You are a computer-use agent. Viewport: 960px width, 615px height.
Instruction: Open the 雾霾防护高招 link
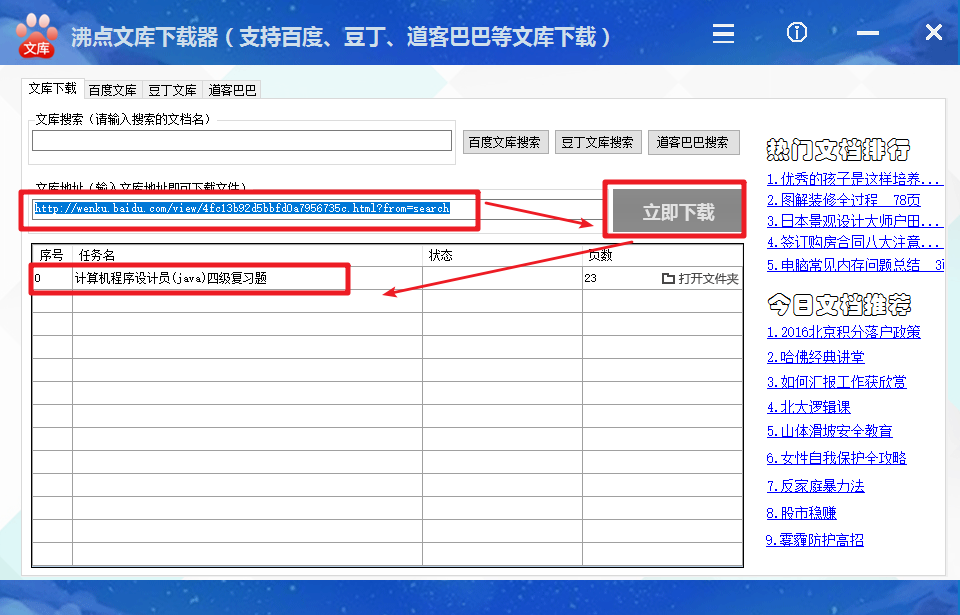(815, 540)
